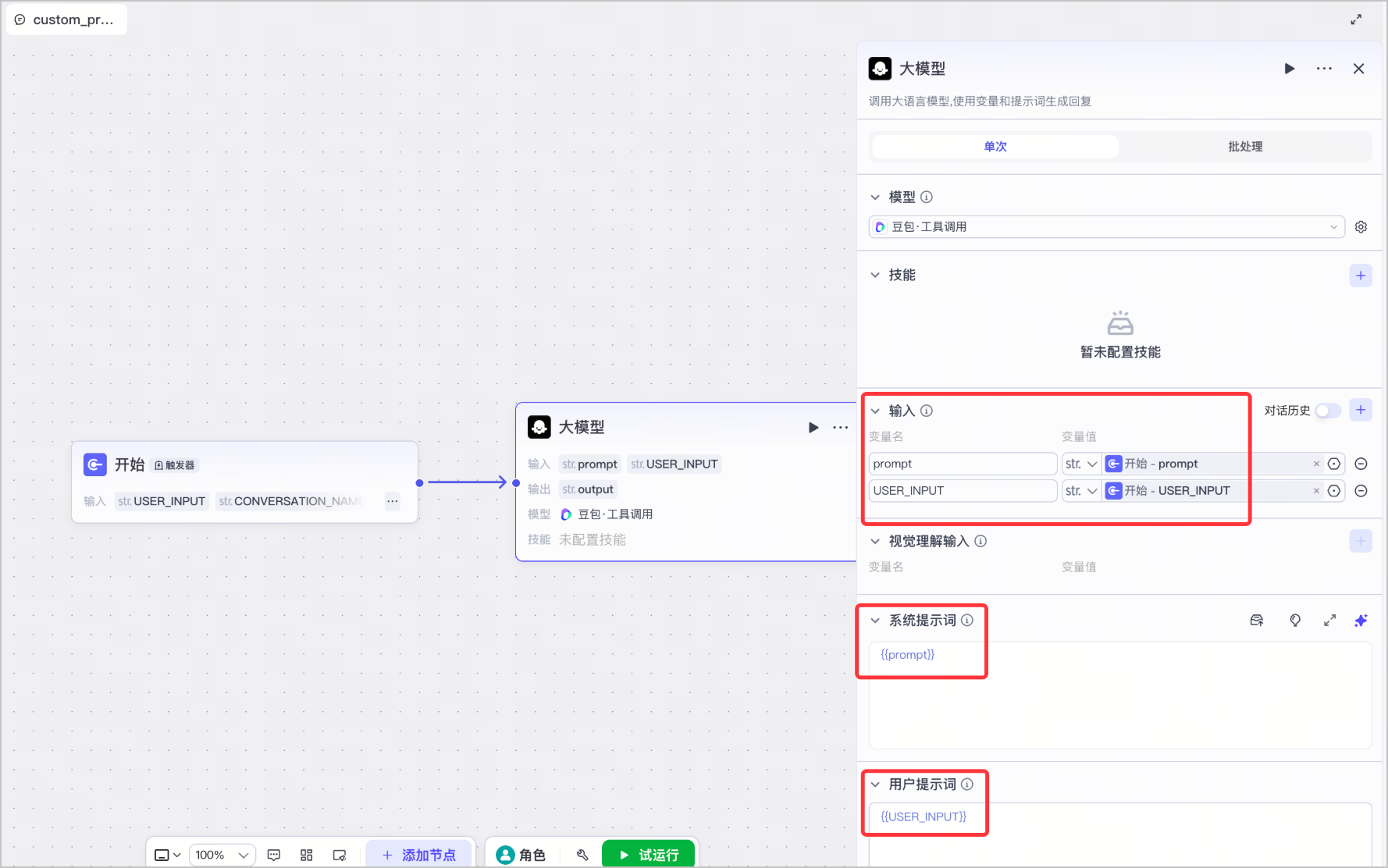Collapse the 视觉理解输入 section
The height and width of the screenshot is (868, 1388).
pyautogui.click(x=875, y=541)
